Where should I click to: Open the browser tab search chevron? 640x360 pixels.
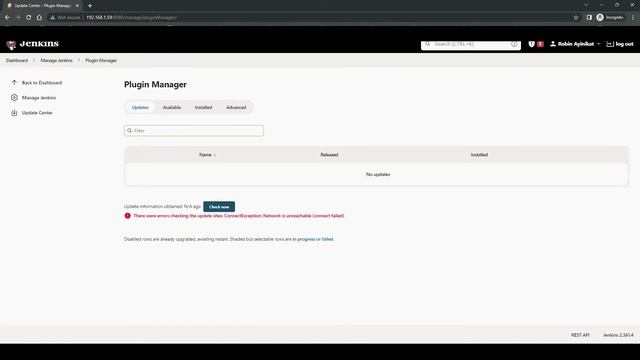point(586,5)
